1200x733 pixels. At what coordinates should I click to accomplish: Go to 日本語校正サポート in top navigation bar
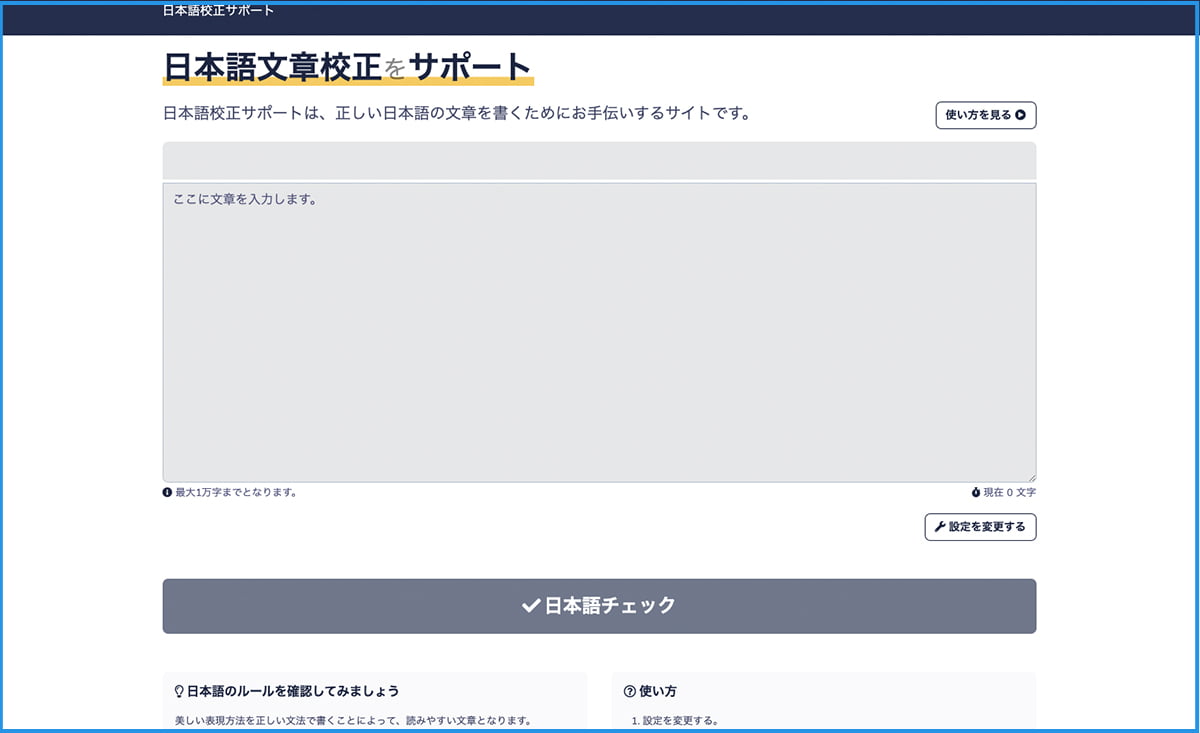click(218, 11)
